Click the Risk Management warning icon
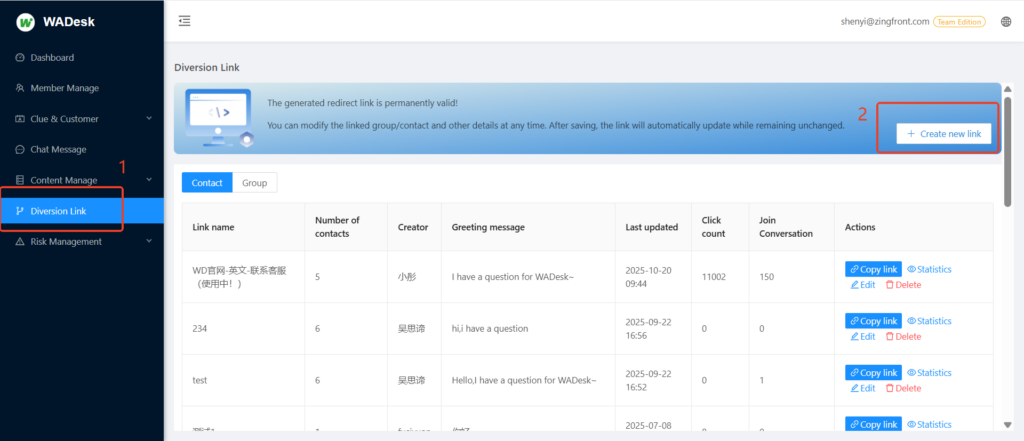 20,242
